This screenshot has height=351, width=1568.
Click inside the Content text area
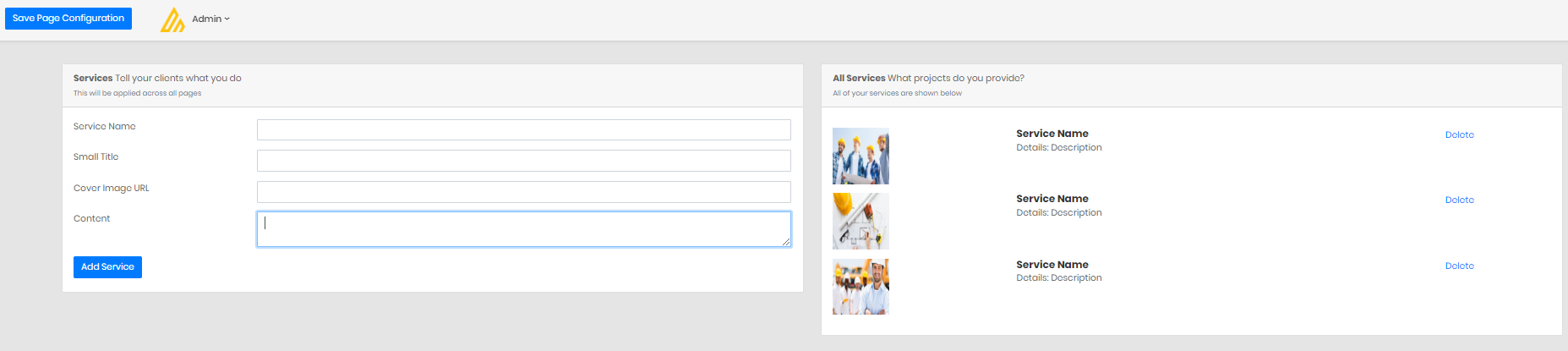pyautogui.click(x=524, y=229)
